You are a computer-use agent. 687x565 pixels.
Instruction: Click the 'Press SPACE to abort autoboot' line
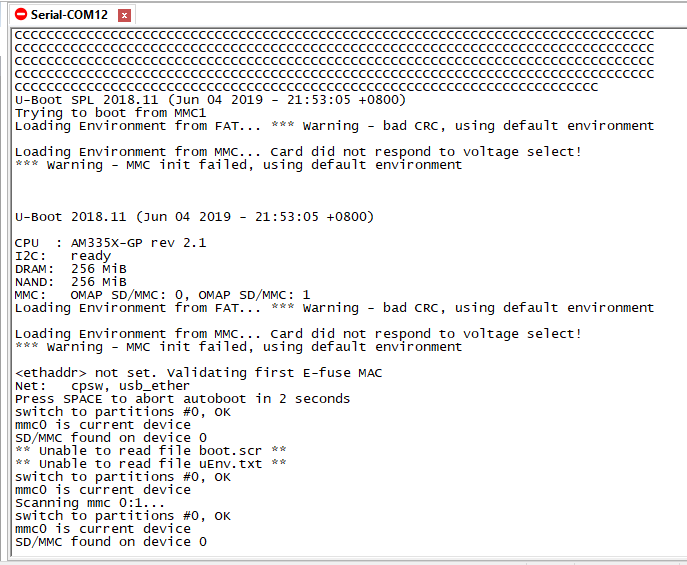(182, 399)
